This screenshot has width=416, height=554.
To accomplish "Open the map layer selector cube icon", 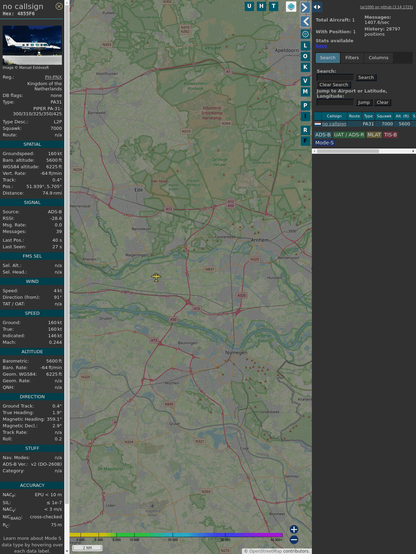I will click(291, 6).
